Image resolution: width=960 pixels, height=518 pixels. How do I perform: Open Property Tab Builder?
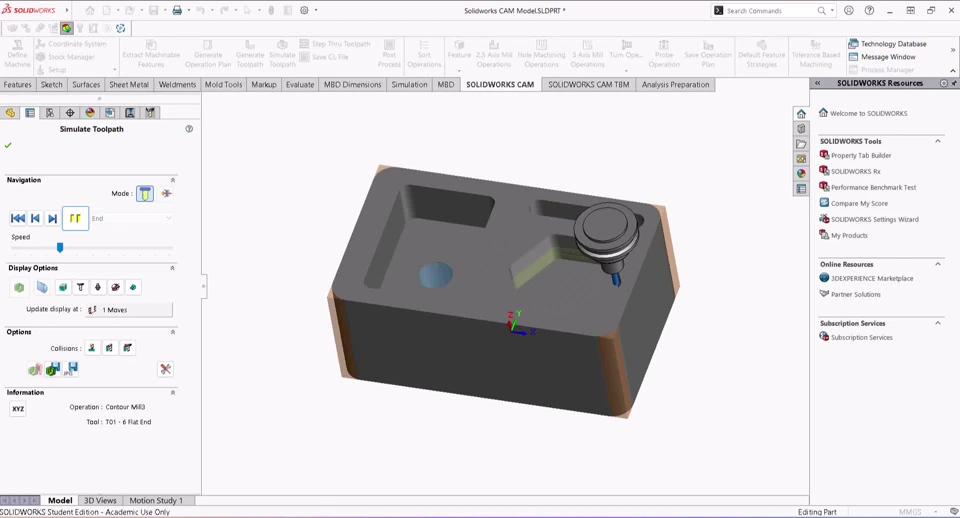pyautogui.click(x=855, y=156)
